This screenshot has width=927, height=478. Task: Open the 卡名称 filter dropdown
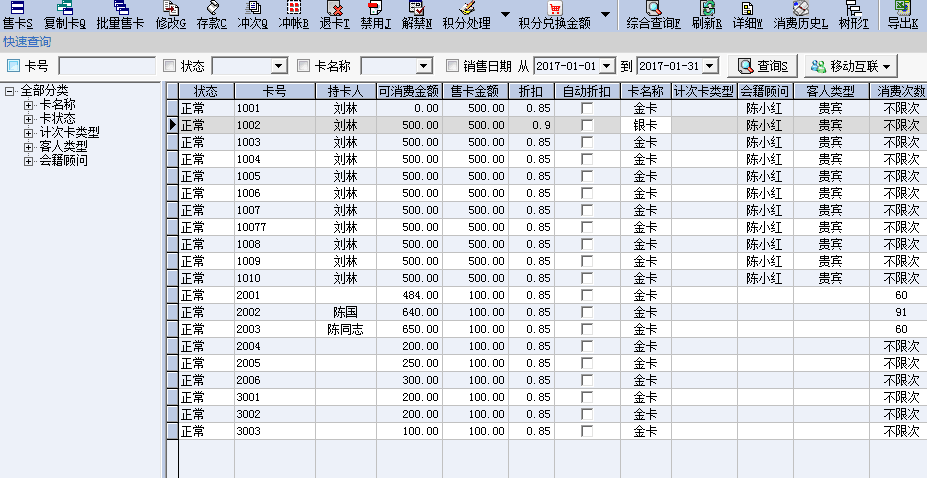point(423,66)
